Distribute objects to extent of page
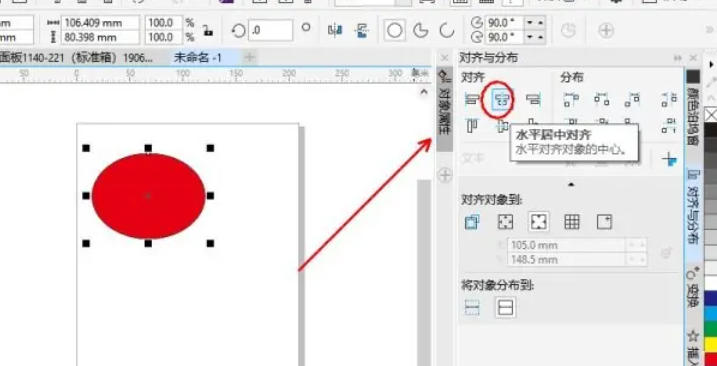This screenshot has height=366, width=717. pyautogui.click(x=506, y=307)
